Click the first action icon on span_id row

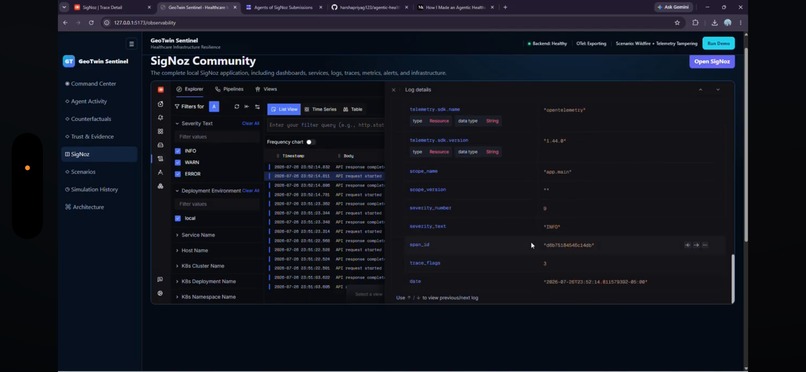click(687, 245)
